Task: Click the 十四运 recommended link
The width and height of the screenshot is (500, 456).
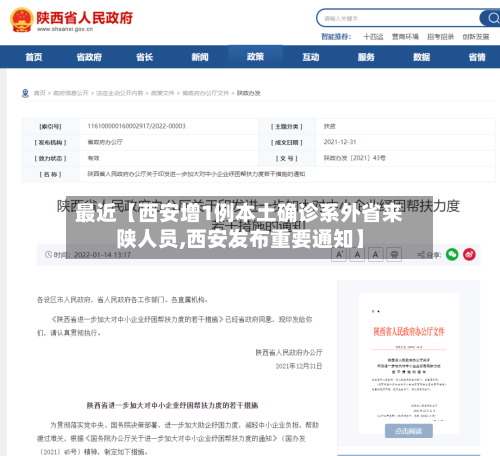Action: (x=373, y=37)
